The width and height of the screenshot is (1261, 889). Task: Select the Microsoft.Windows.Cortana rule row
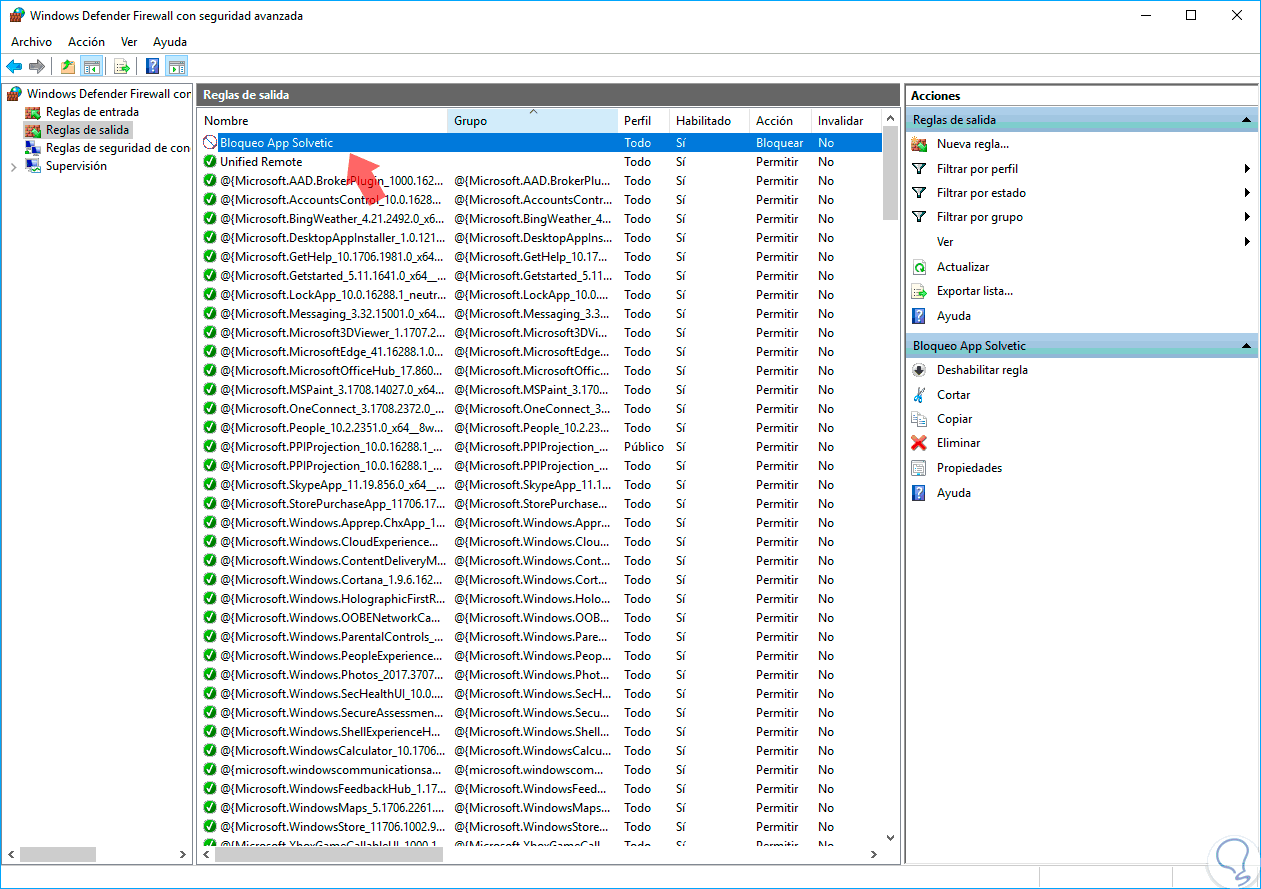click(x=540, y=580)
